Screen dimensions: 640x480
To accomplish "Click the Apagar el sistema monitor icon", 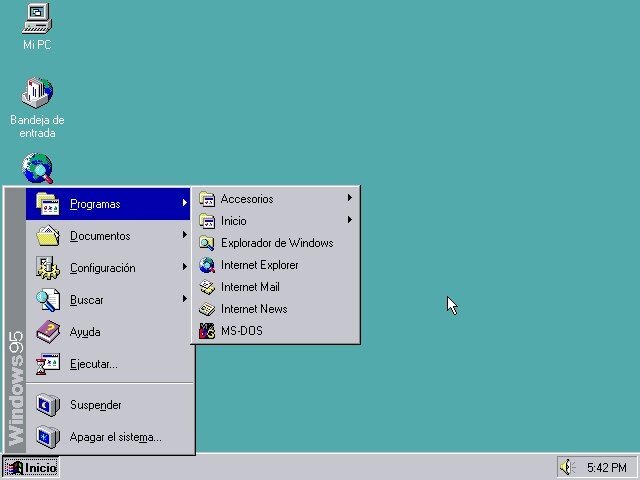I will click(47, 437).
